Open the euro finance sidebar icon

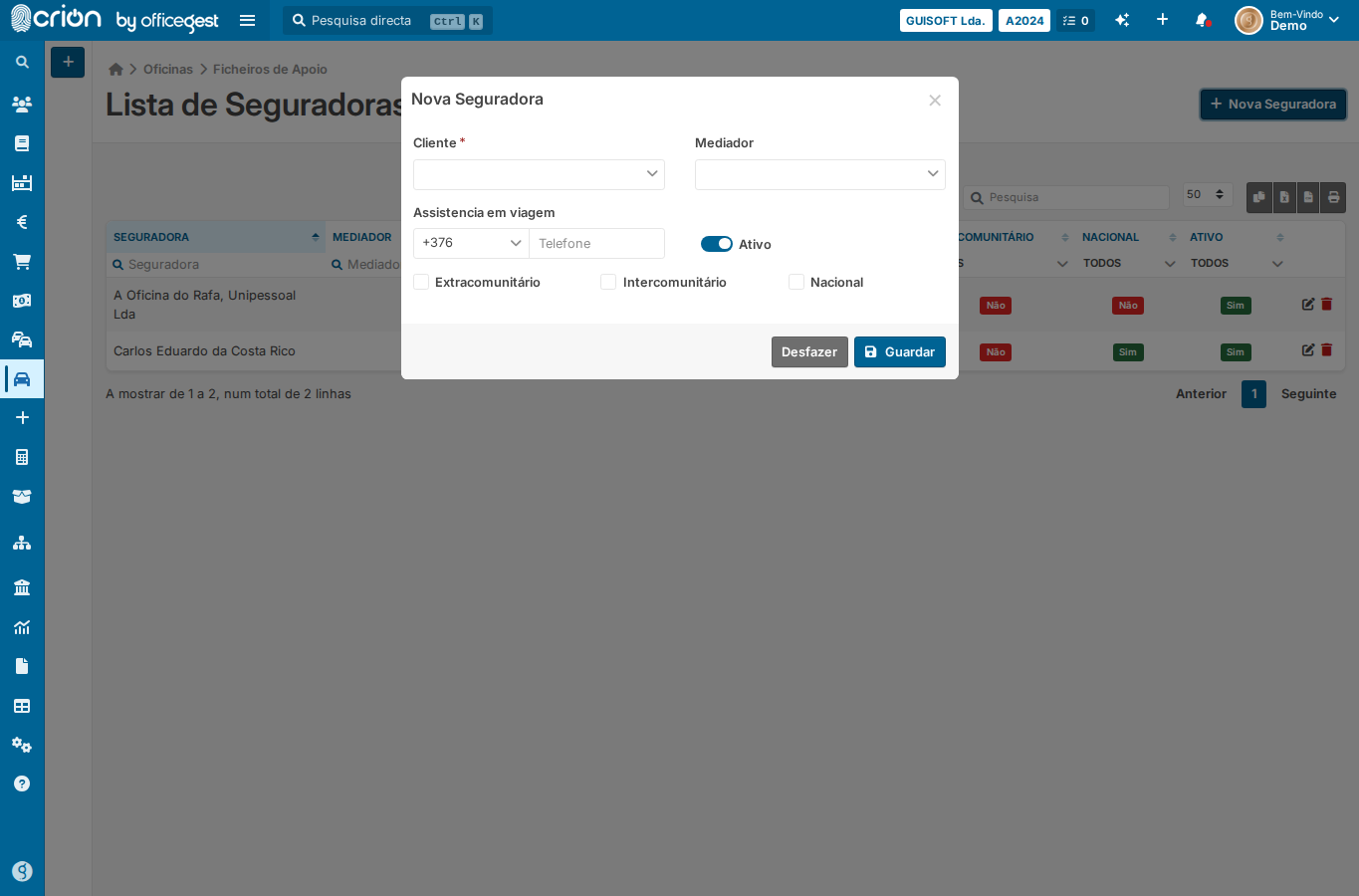22,222
